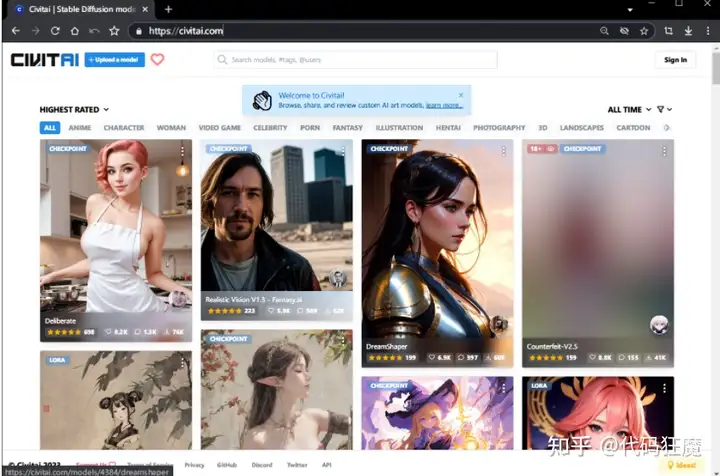
Task: Open the Twitter footer link
Action: 297,465
